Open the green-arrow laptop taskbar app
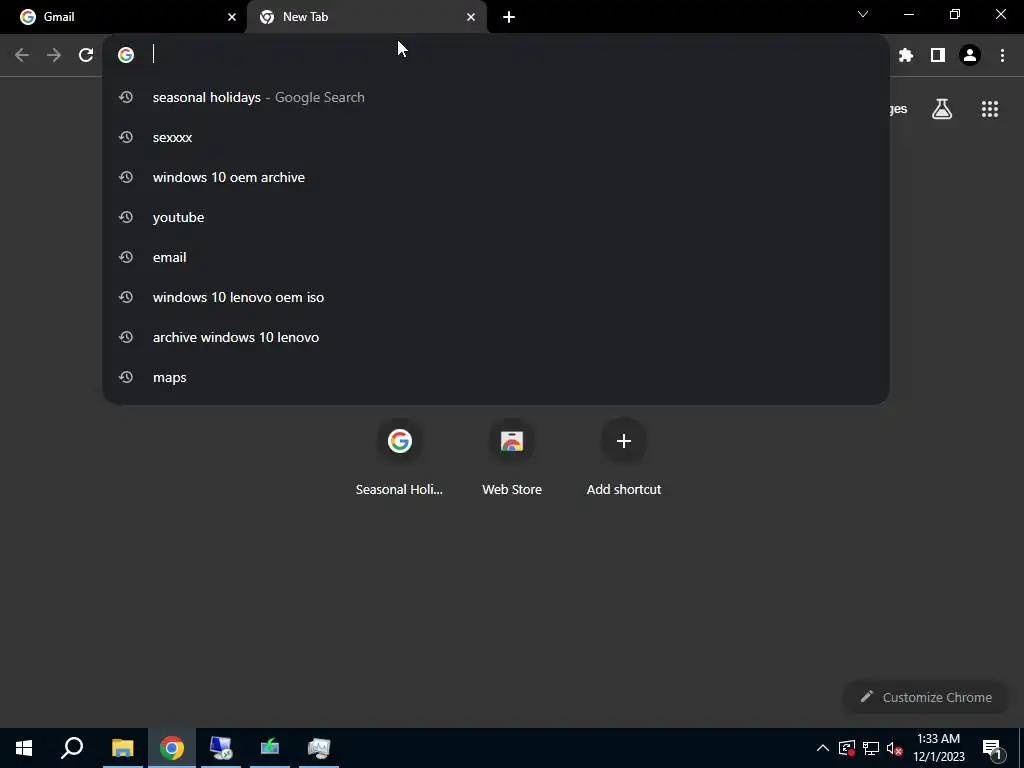The width and height of the screenshot is (1024, 768). (x=270, y=748)
